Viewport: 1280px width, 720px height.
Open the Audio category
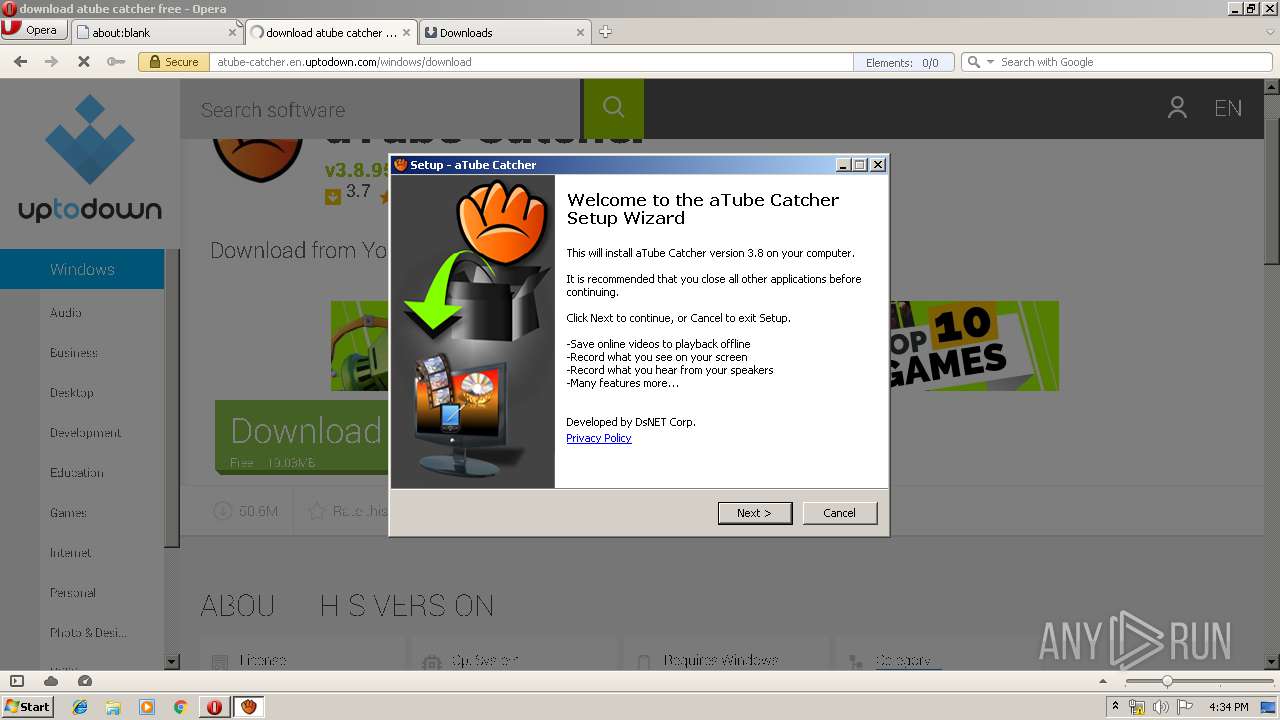point(66,312)
